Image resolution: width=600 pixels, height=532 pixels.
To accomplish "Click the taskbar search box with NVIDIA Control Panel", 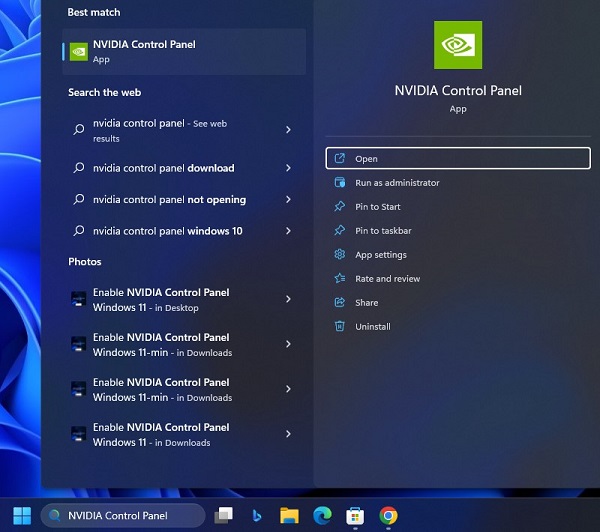I will coord(123,515).
